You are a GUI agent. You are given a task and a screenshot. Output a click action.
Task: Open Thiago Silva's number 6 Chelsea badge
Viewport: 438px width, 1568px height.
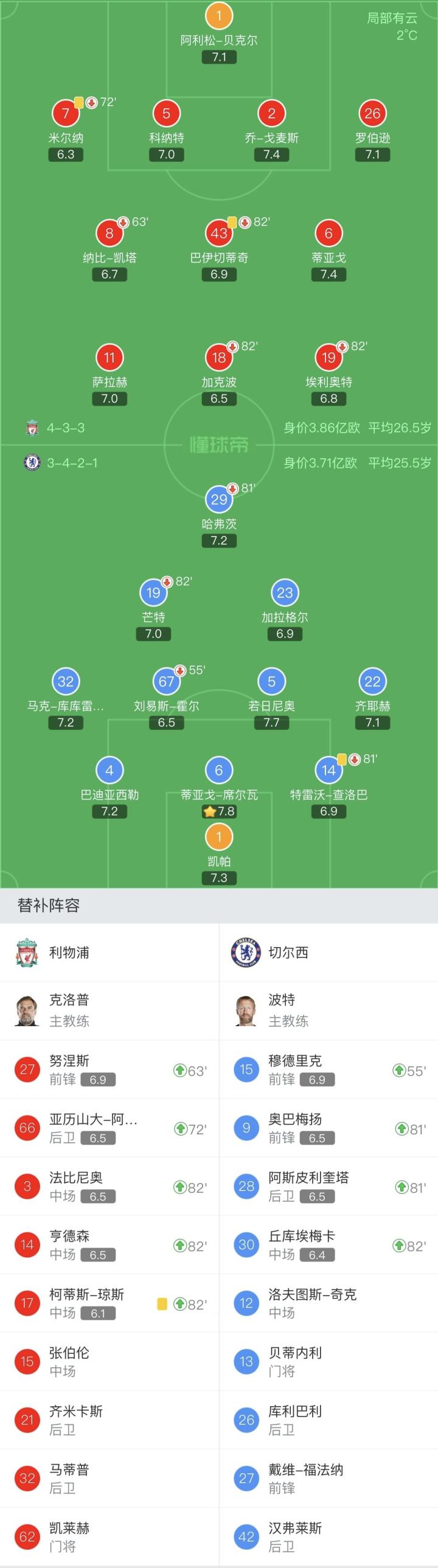point(218,770)
